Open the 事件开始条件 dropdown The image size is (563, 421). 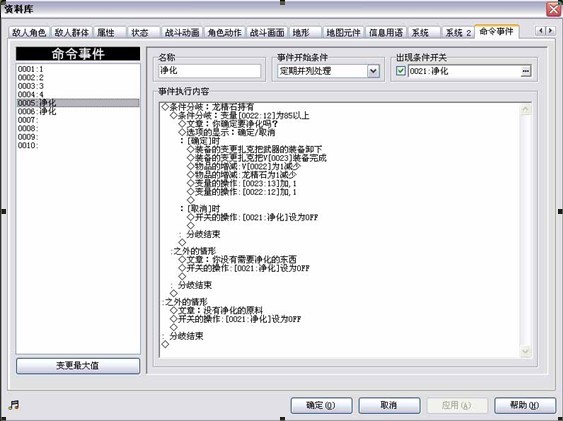point(373,71)
